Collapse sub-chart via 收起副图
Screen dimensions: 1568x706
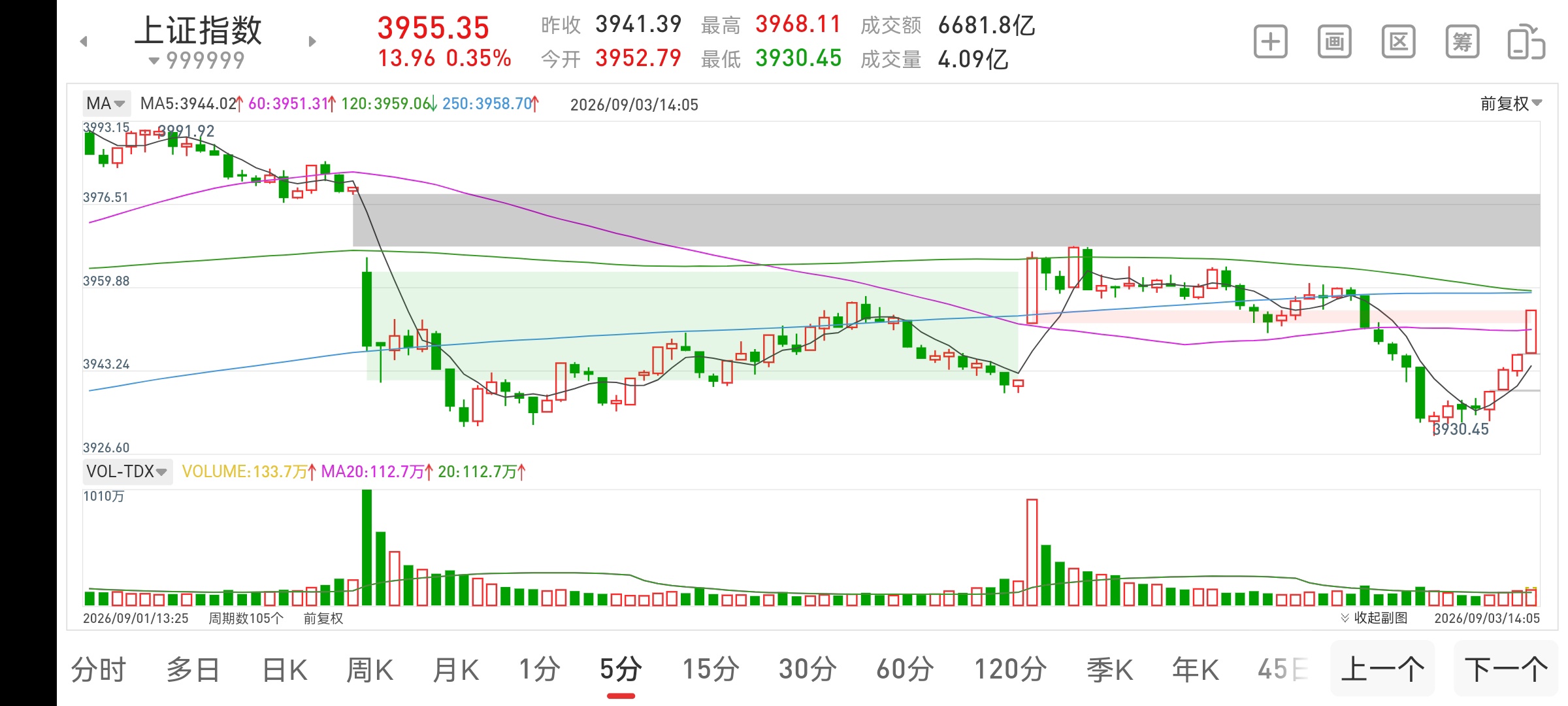(x=1374, y=618)
